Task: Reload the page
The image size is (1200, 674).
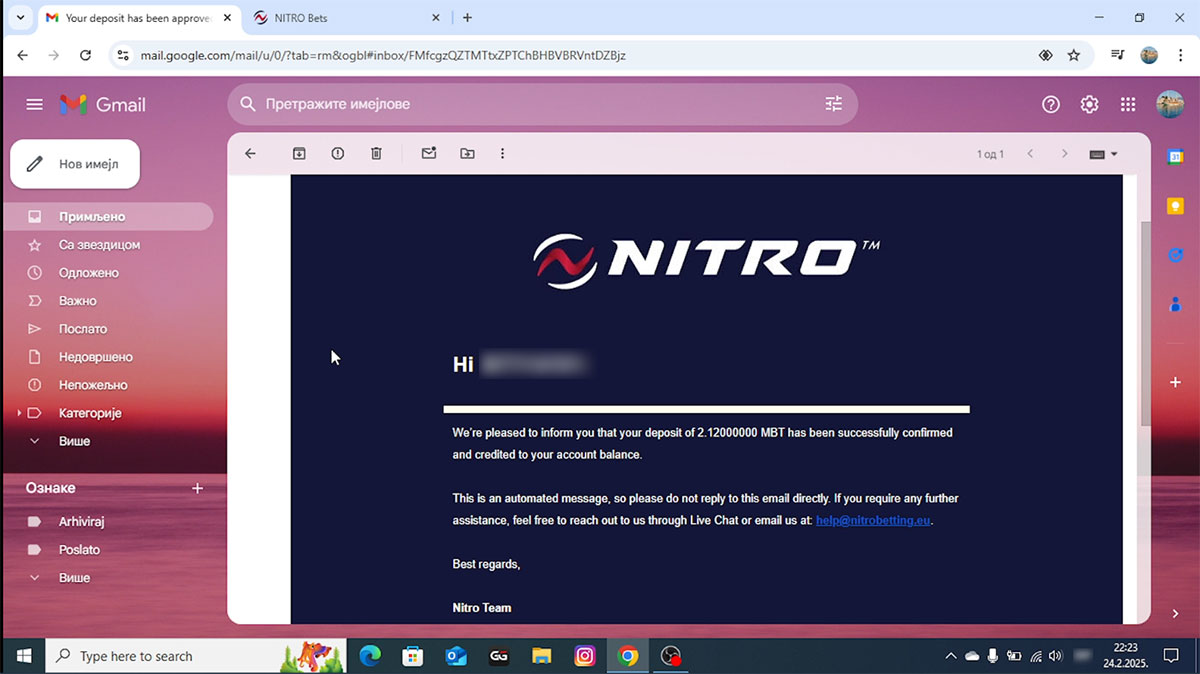Action: point(85,55)
